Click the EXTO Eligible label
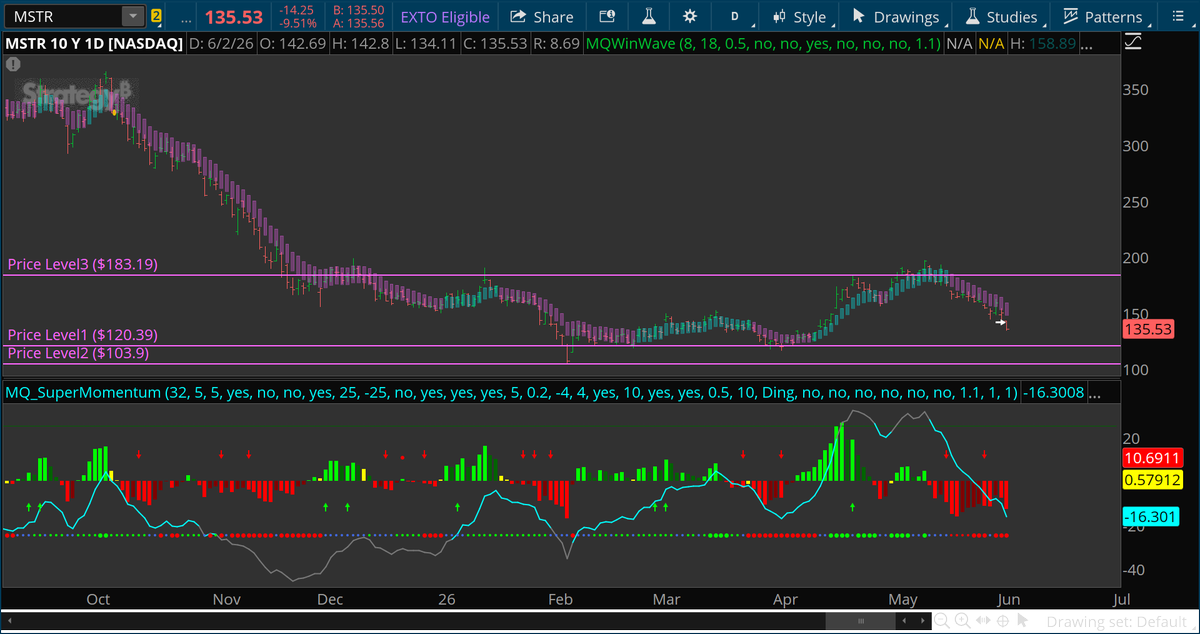Image resolution: width=1200 pixels, height=634 pixels. [x=445, y=17]
